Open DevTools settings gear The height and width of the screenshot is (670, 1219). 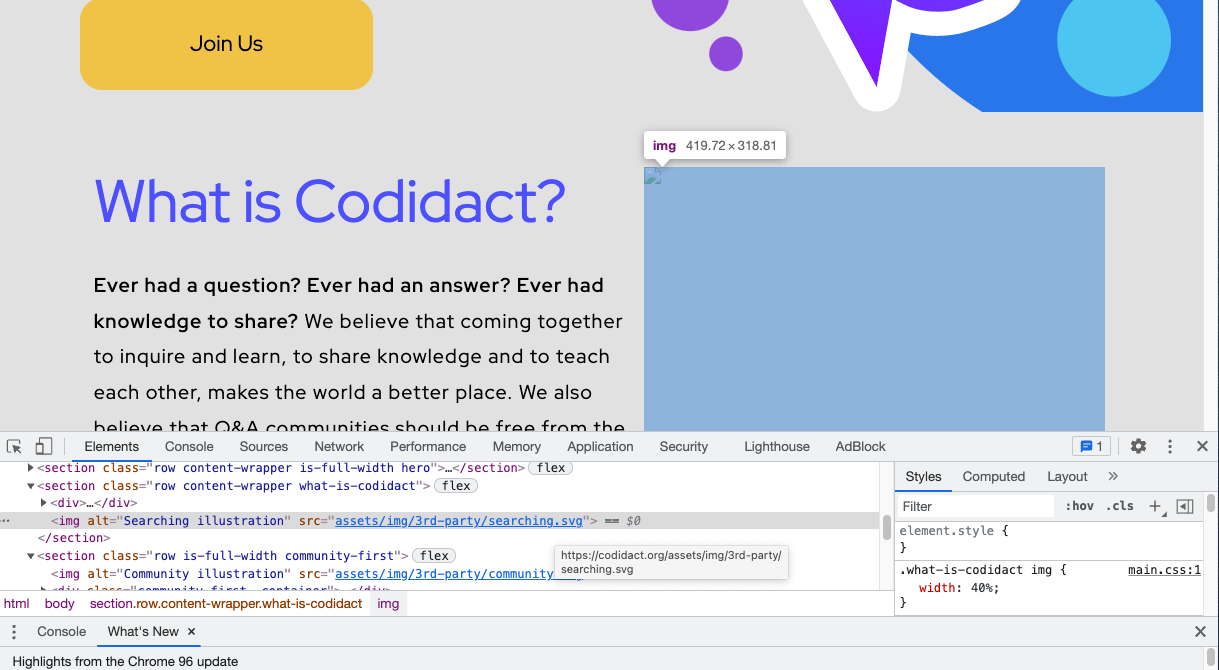[x=1138, y=446]
